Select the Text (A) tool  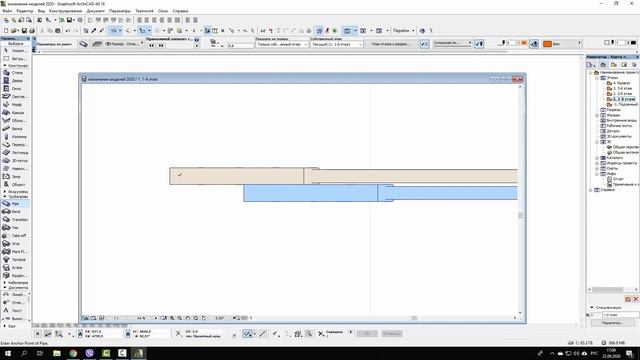[x=14, y=311]
